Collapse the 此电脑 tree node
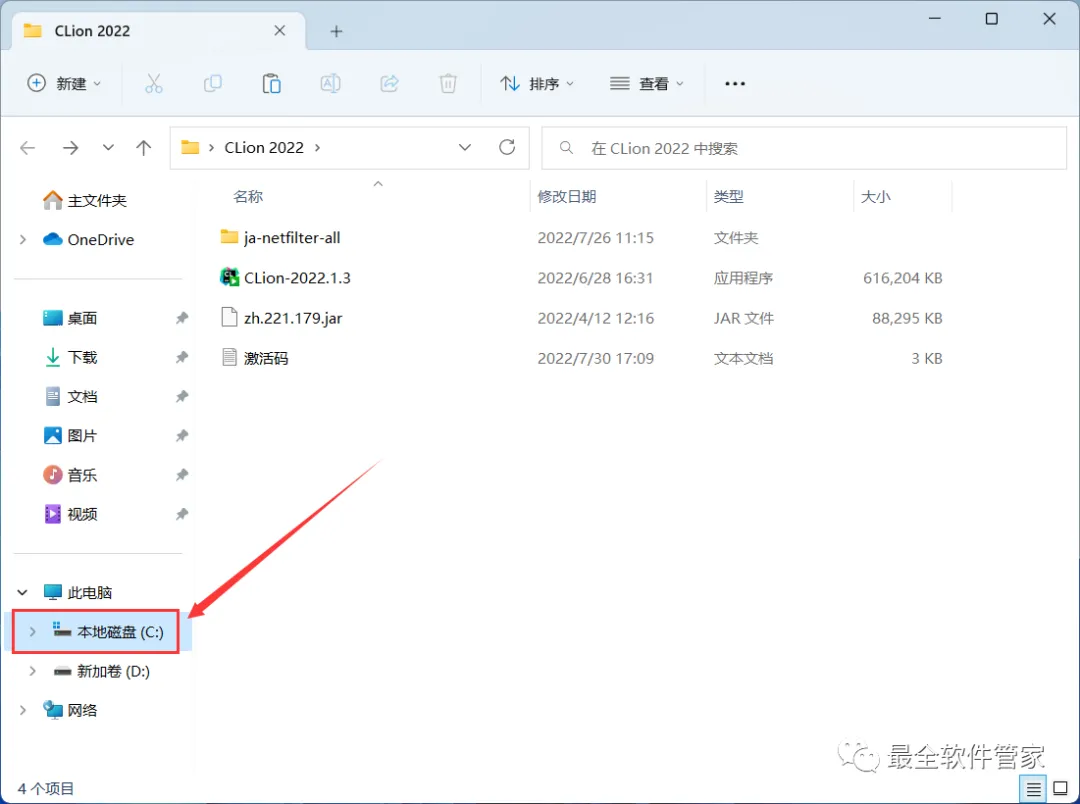1080x804 pixels. tap(23, 592)
